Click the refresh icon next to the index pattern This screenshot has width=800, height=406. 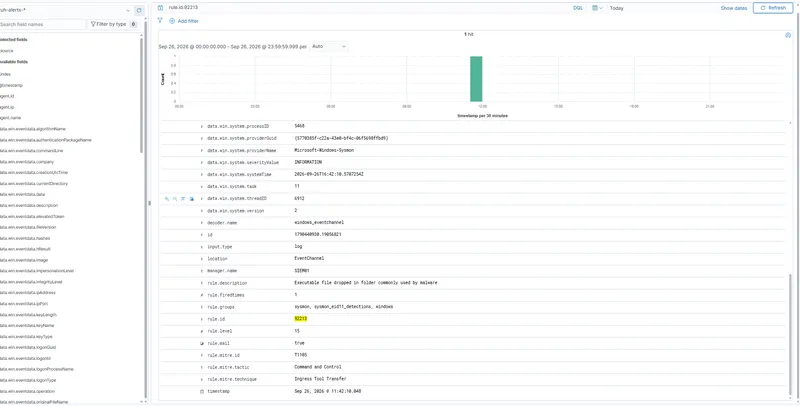pos(139,11)
